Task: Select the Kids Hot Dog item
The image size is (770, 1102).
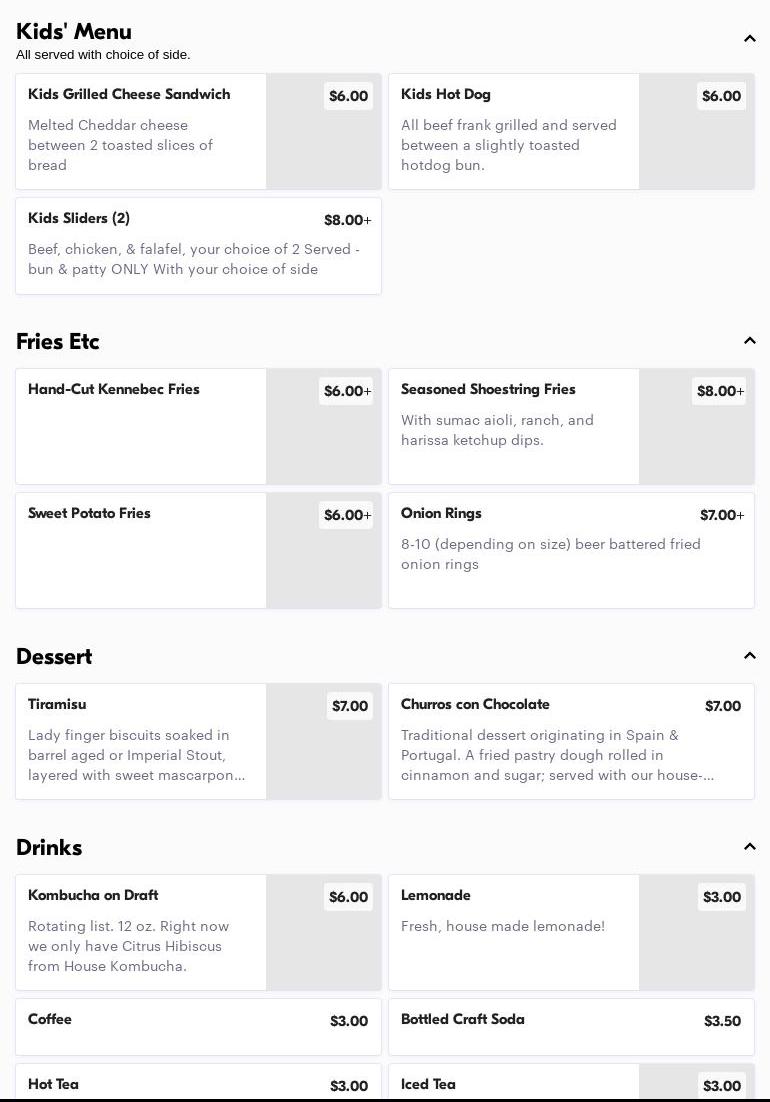Action: click(513, 131)
